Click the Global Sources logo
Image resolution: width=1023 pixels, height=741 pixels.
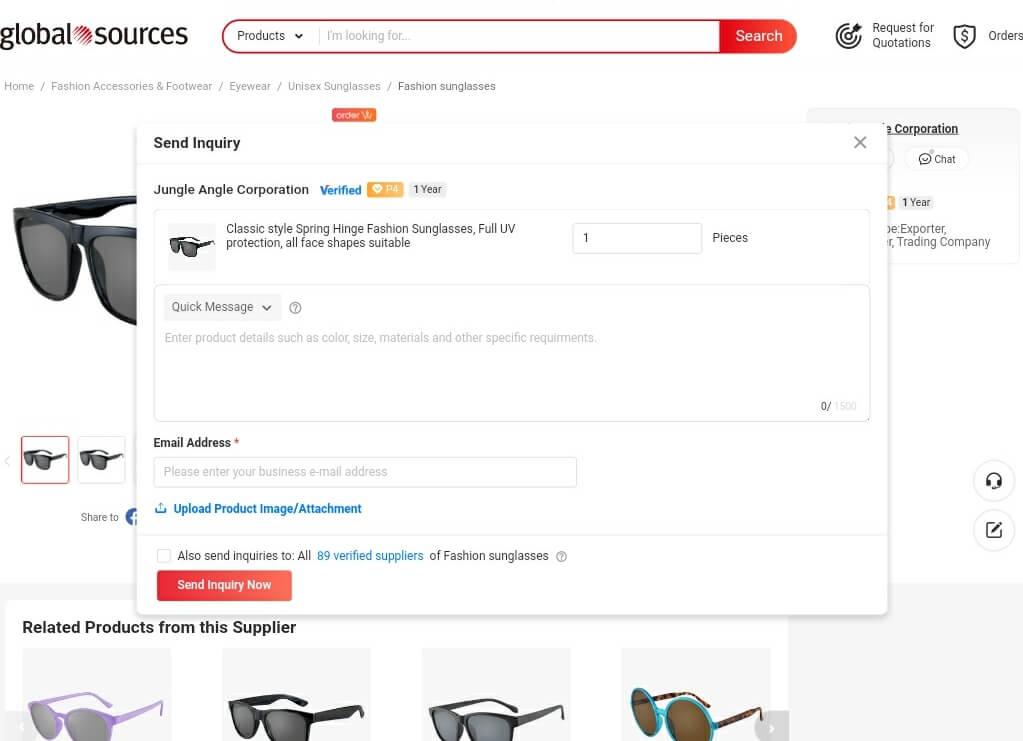coord(94,35)
